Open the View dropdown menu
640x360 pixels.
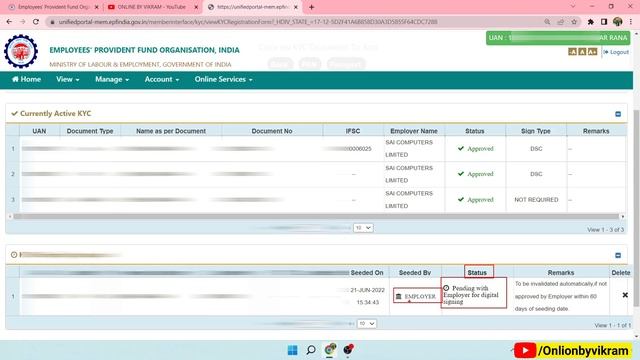click(68, 79)
